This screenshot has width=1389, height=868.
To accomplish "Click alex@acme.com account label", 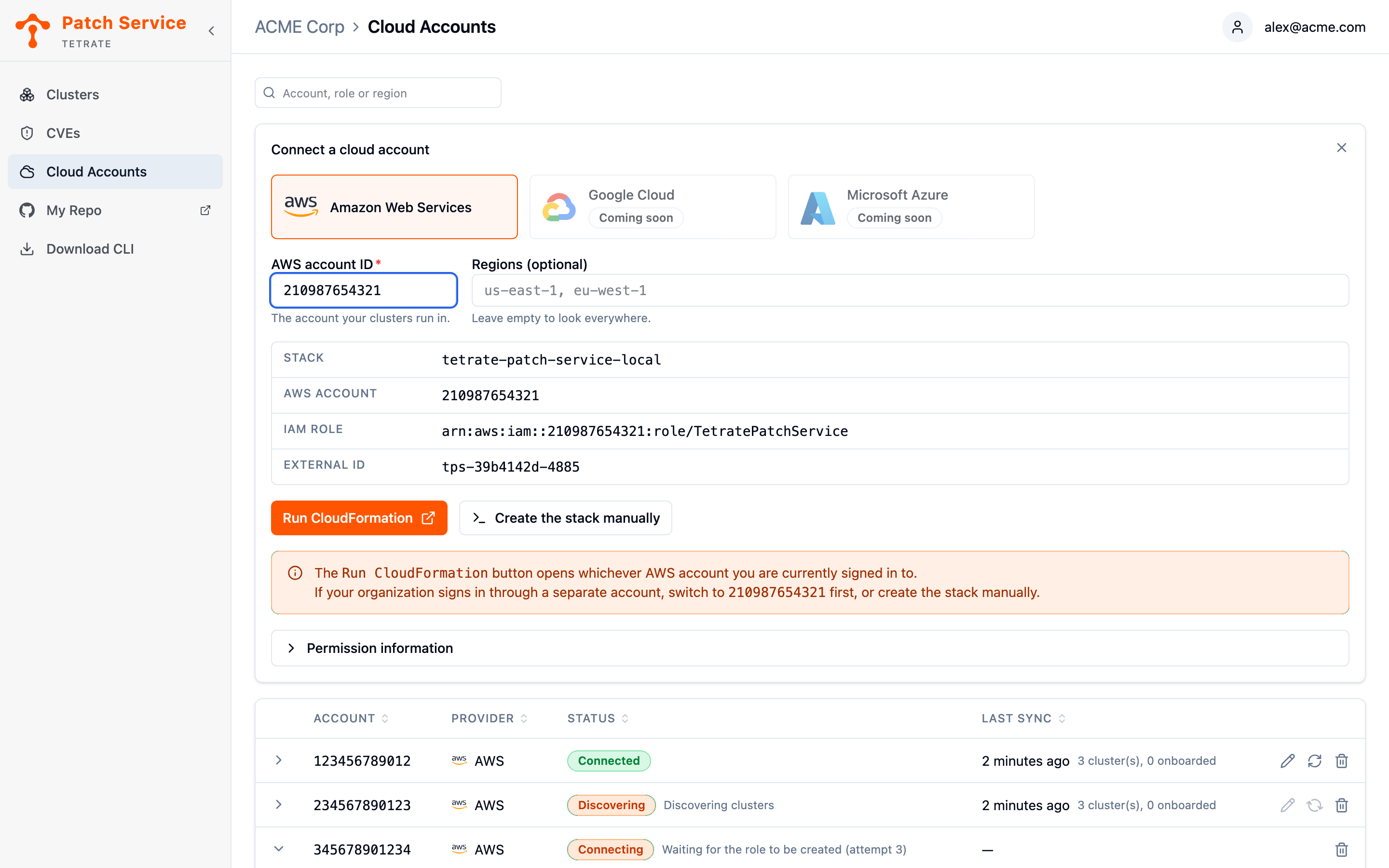I will [1314, 27].
